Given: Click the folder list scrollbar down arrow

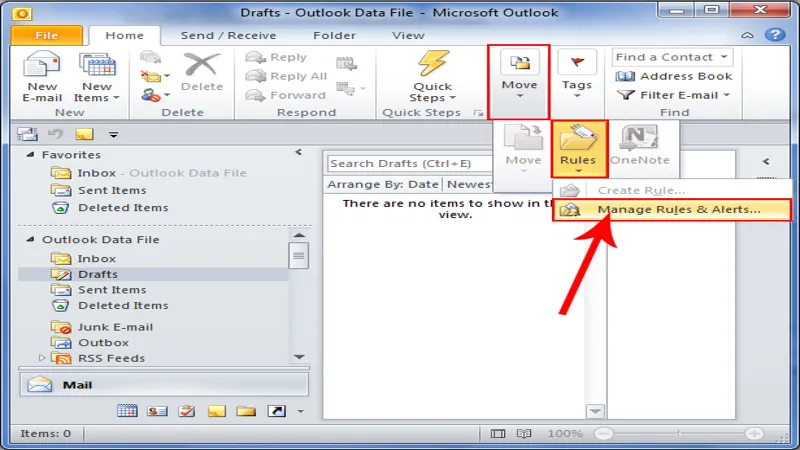Looking at the screenshot, I should pos(299,357).
